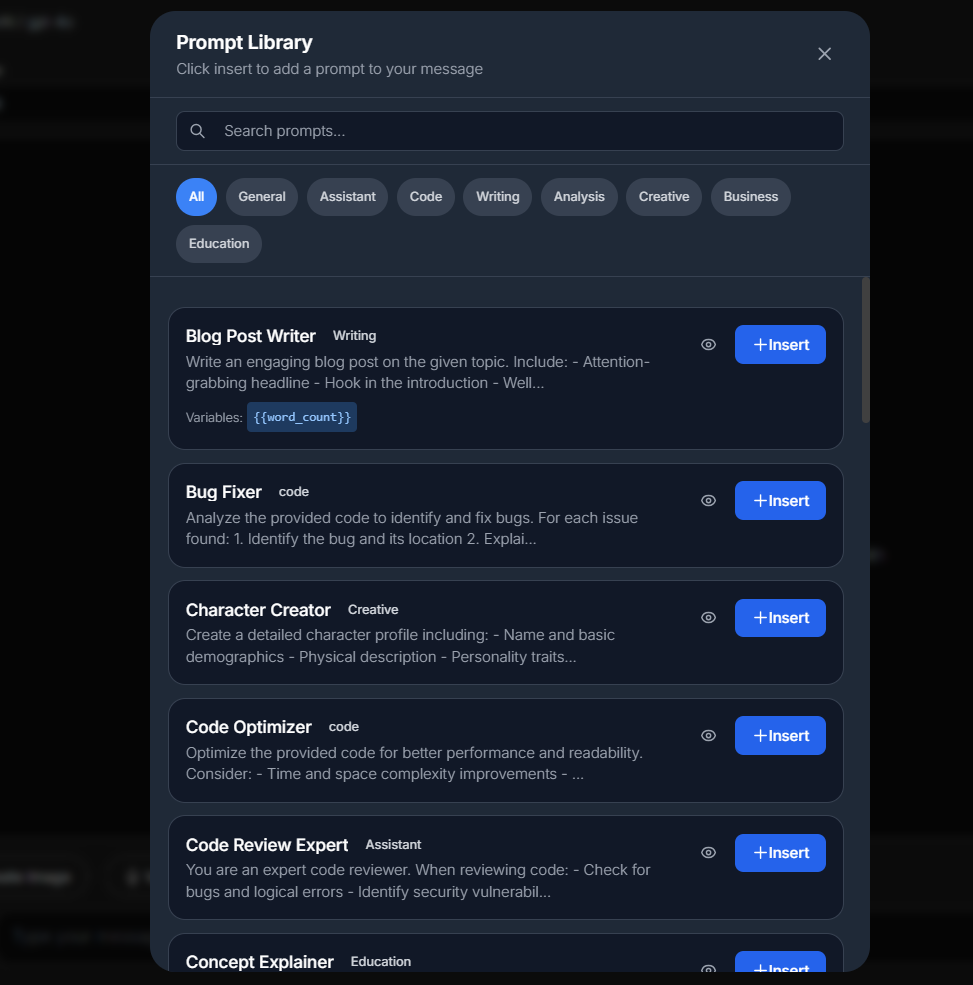Click the {{word_count}} variable badge
The image size is (973, 985).
[301, 417]
